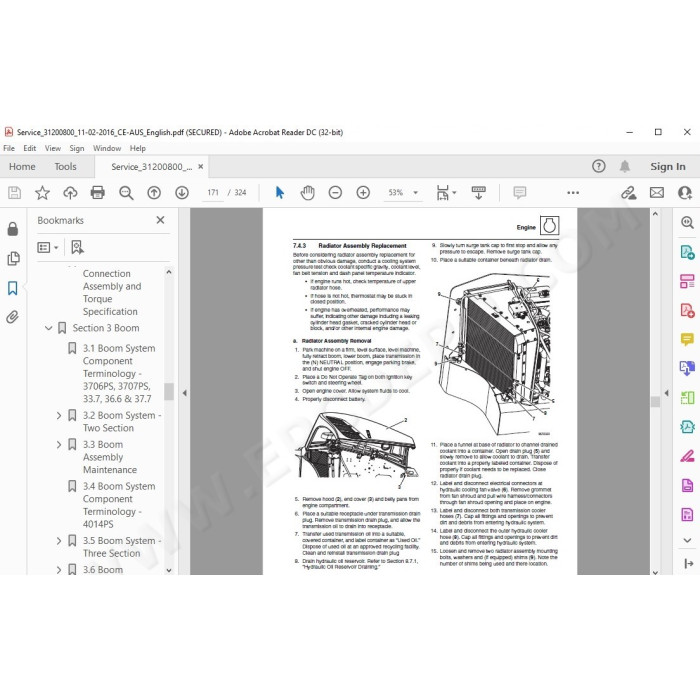Open the Export PDF tool
The width and height of the screenshot is (700, 700).
pyautogui.click(x=687, y=252)
